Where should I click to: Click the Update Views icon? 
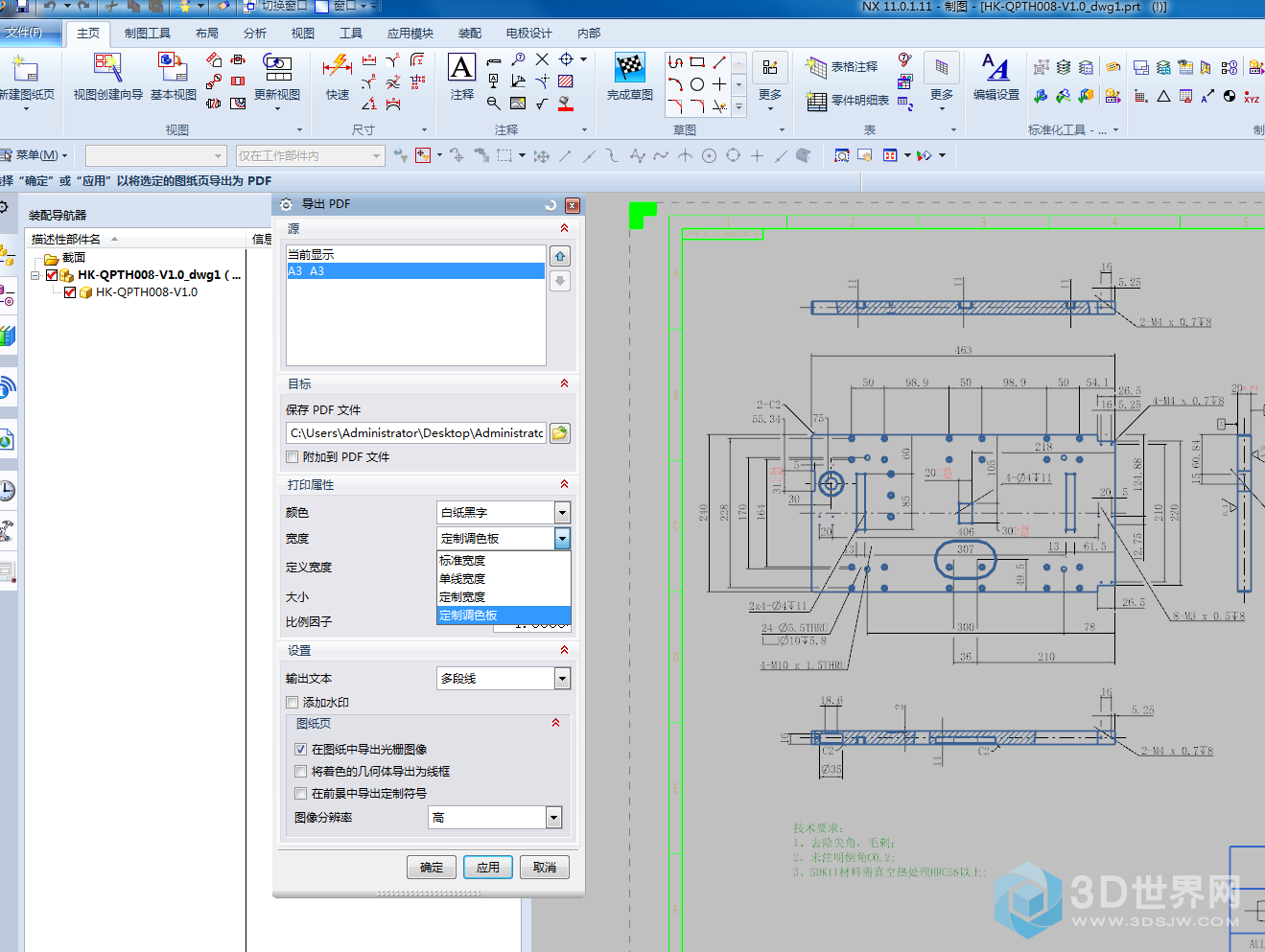coord(277,68)
